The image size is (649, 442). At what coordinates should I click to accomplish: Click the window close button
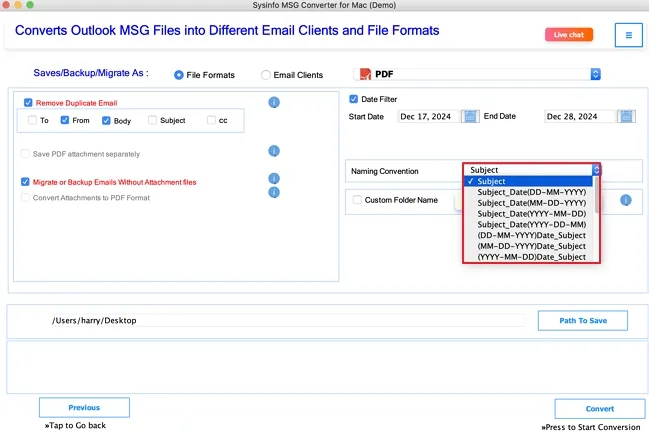pos(6,5)
